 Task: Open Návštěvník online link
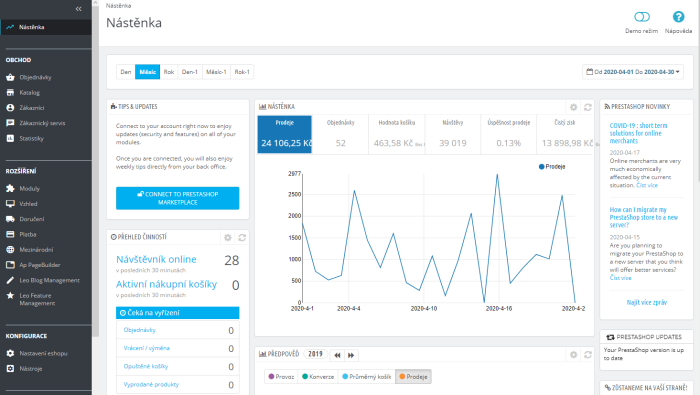pyautogui.click(x=156, y=259)
